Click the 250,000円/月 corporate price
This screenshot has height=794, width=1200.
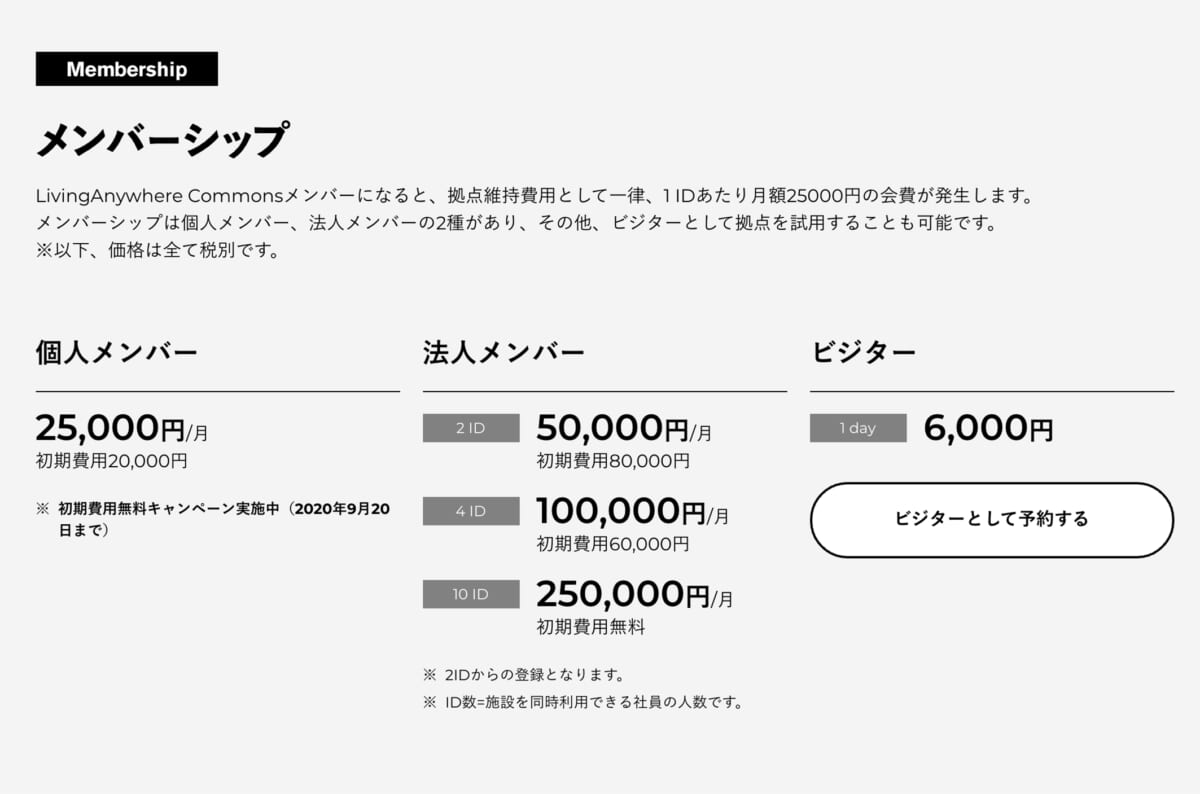pyautogui.click(x=634, y=595)
